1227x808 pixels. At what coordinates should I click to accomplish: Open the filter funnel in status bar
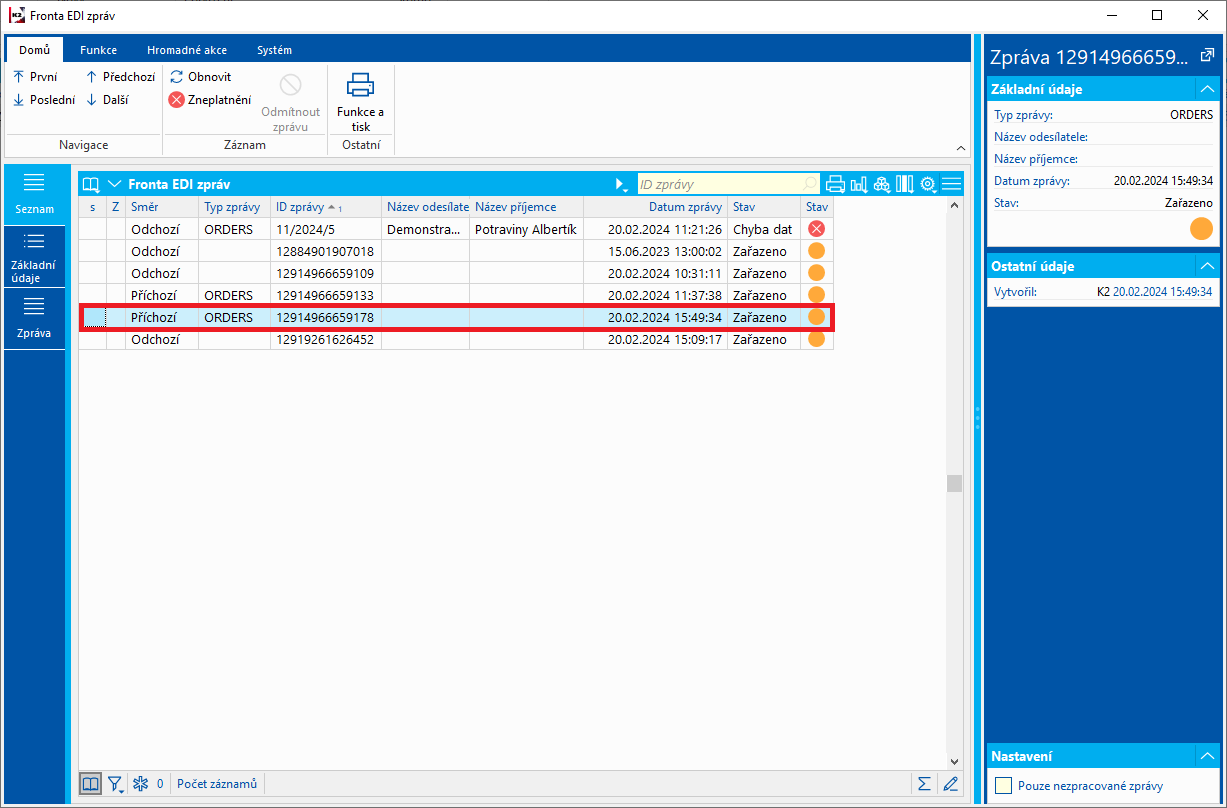pos(116,784)
